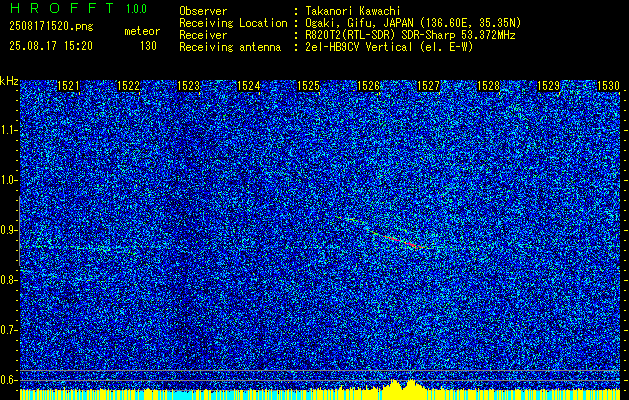The image size is (629, 400).
Task: Click the Receiver label
Action: pos(203,35)
